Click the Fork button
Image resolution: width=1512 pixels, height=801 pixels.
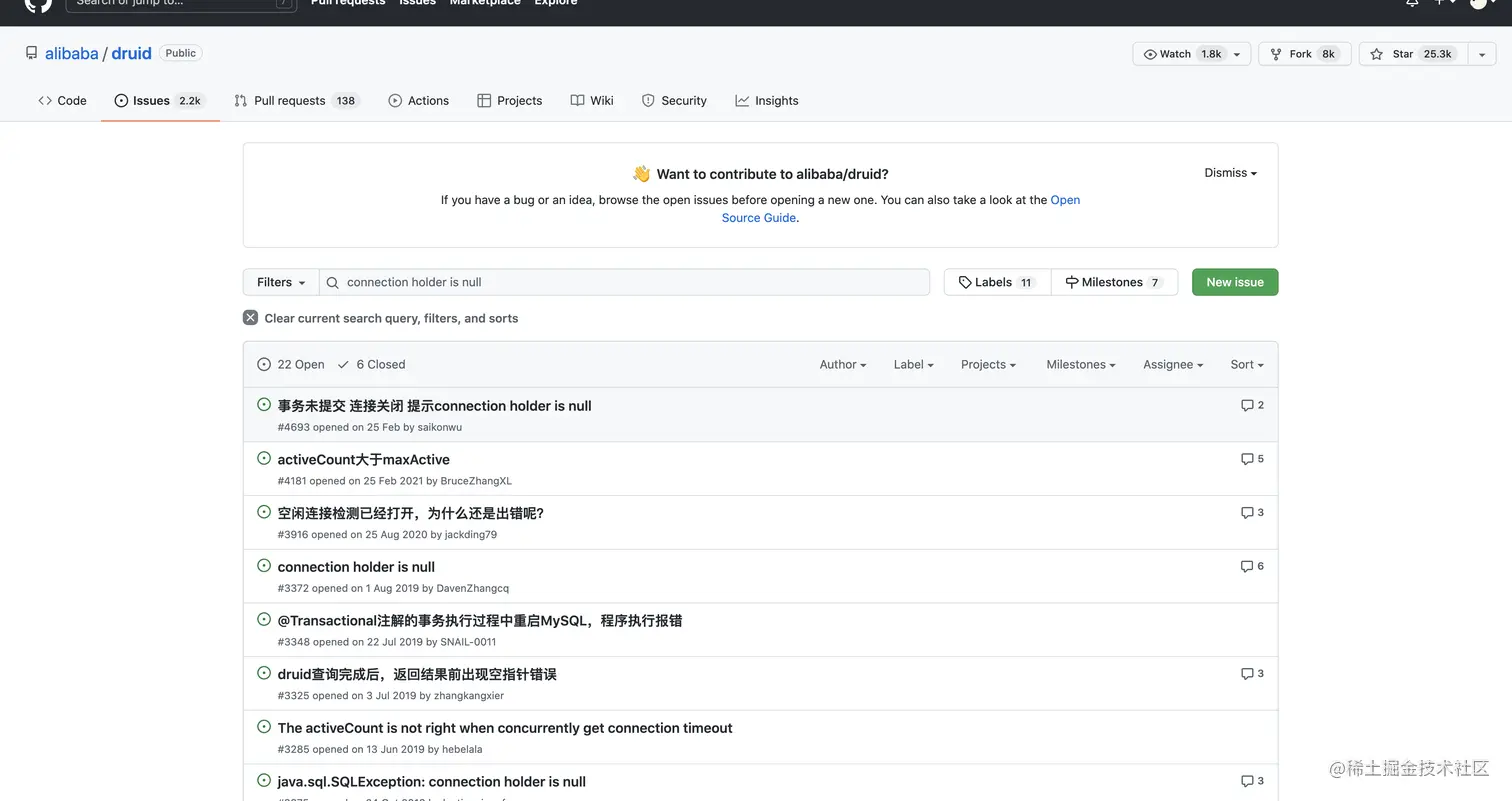(x=1304, y=54)
